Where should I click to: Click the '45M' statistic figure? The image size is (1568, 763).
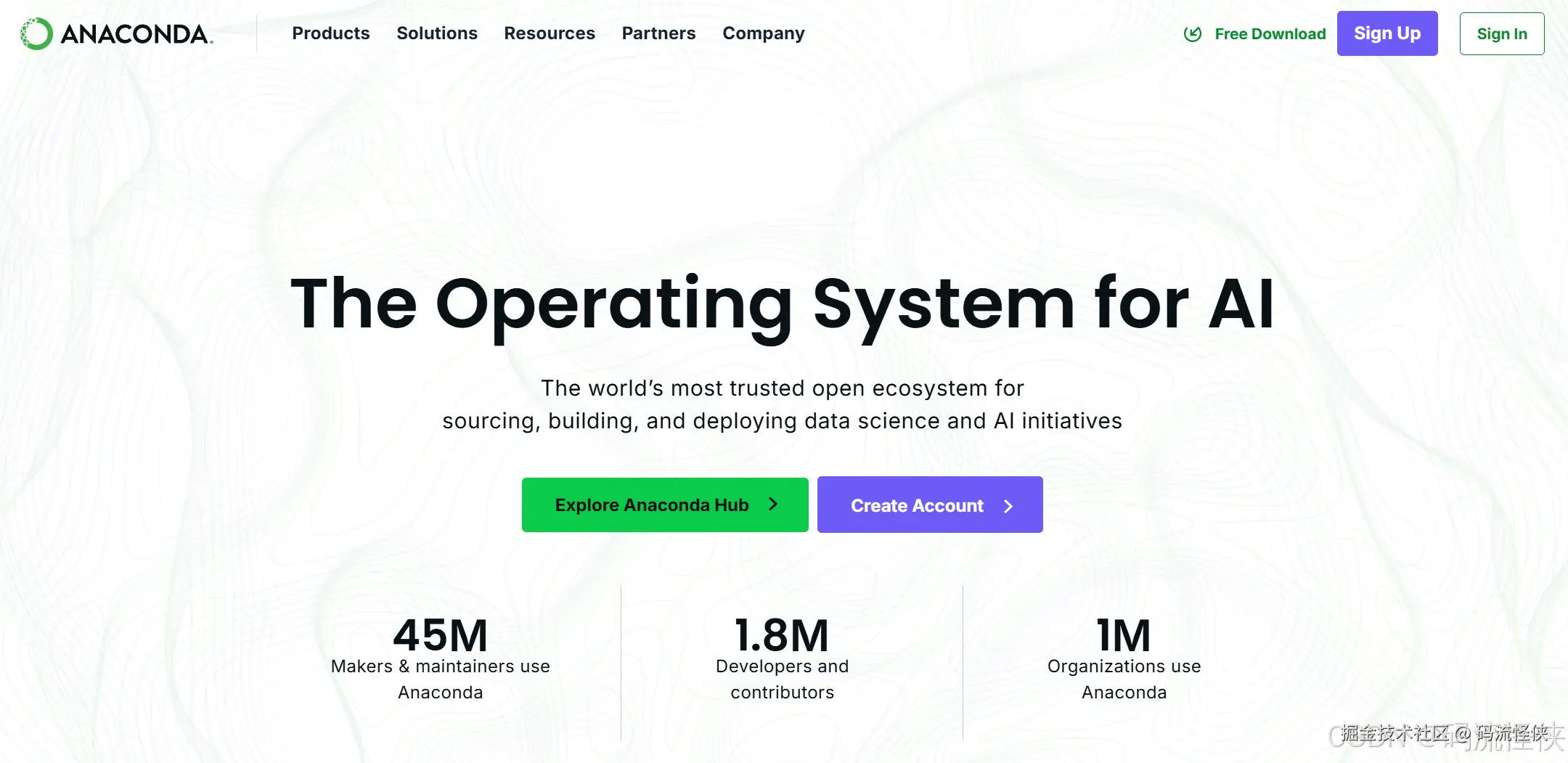click(441, 635)
